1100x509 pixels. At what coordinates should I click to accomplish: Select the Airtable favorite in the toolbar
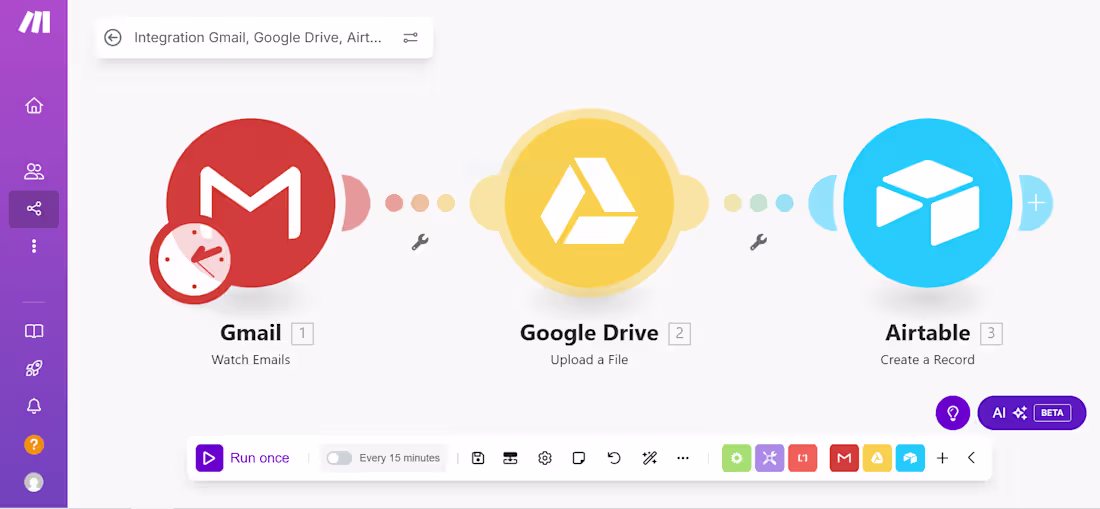pos(910,458)
